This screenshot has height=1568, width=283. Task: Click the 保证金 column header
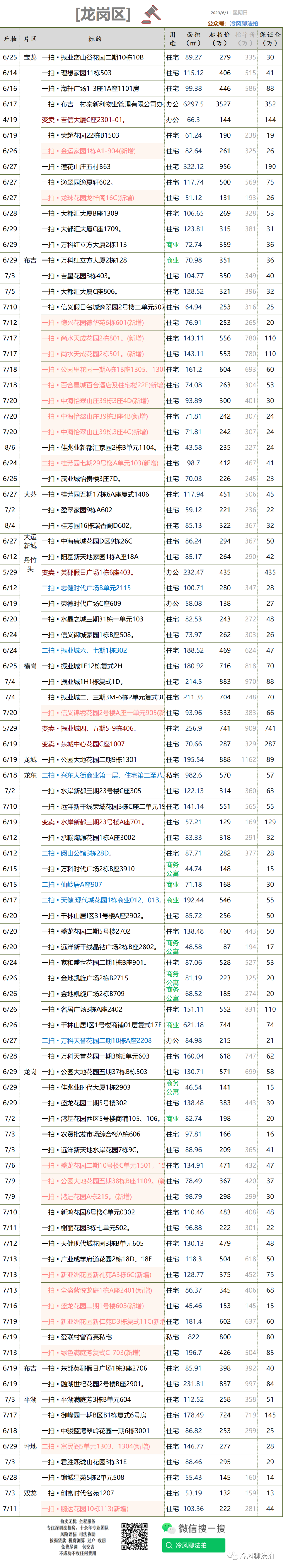point(270,39)
